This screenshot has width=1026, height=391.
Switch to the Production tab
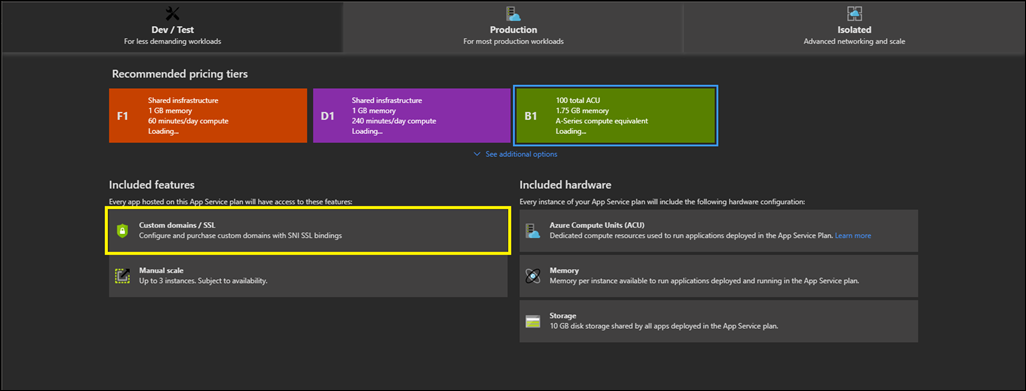coord(513,27)
